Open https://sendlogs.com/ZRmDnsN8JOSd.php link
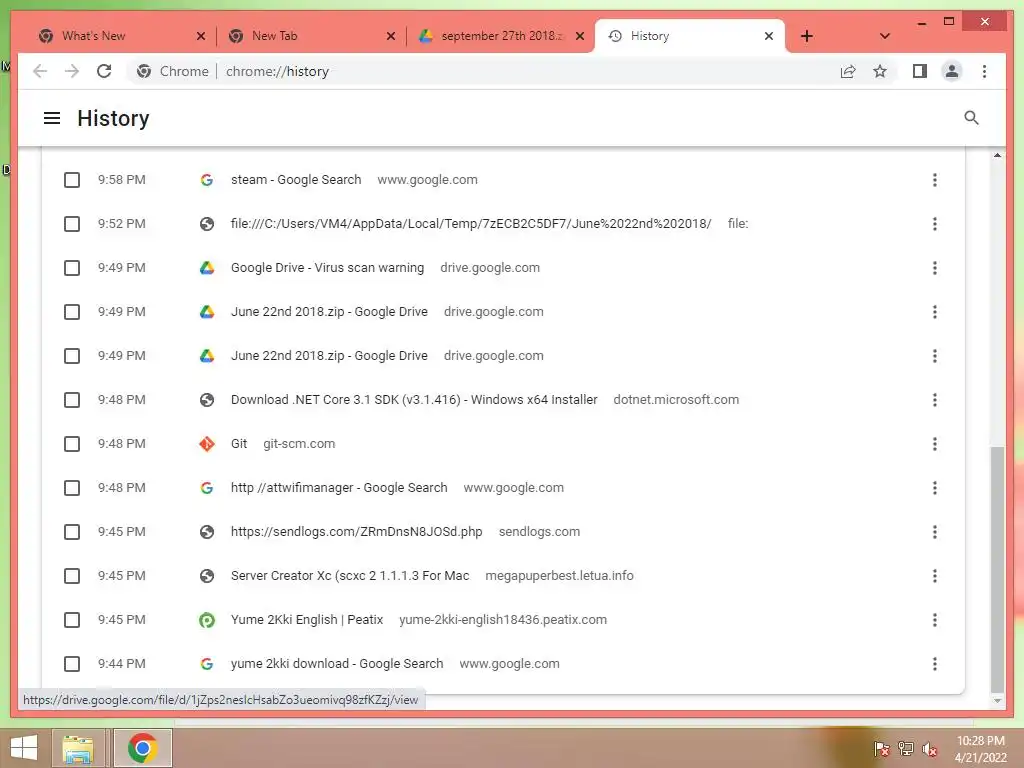1024x768 pixels. tap(357, 532)
